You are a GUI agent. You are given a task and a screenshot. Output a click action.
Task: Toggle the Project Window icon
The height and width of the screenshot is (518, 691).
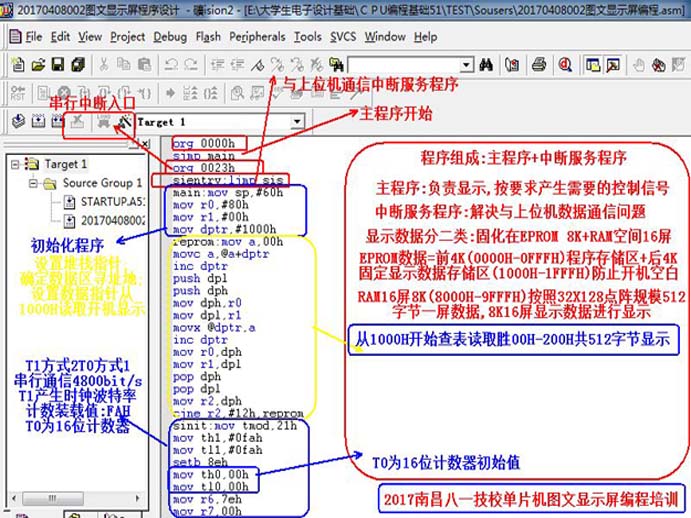point(593,65)
